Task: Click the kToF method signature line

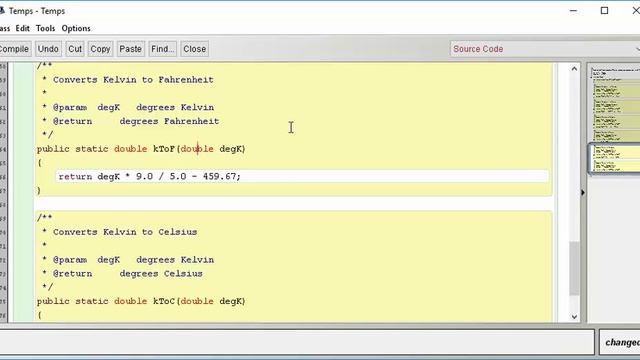Action: (141, 149)
